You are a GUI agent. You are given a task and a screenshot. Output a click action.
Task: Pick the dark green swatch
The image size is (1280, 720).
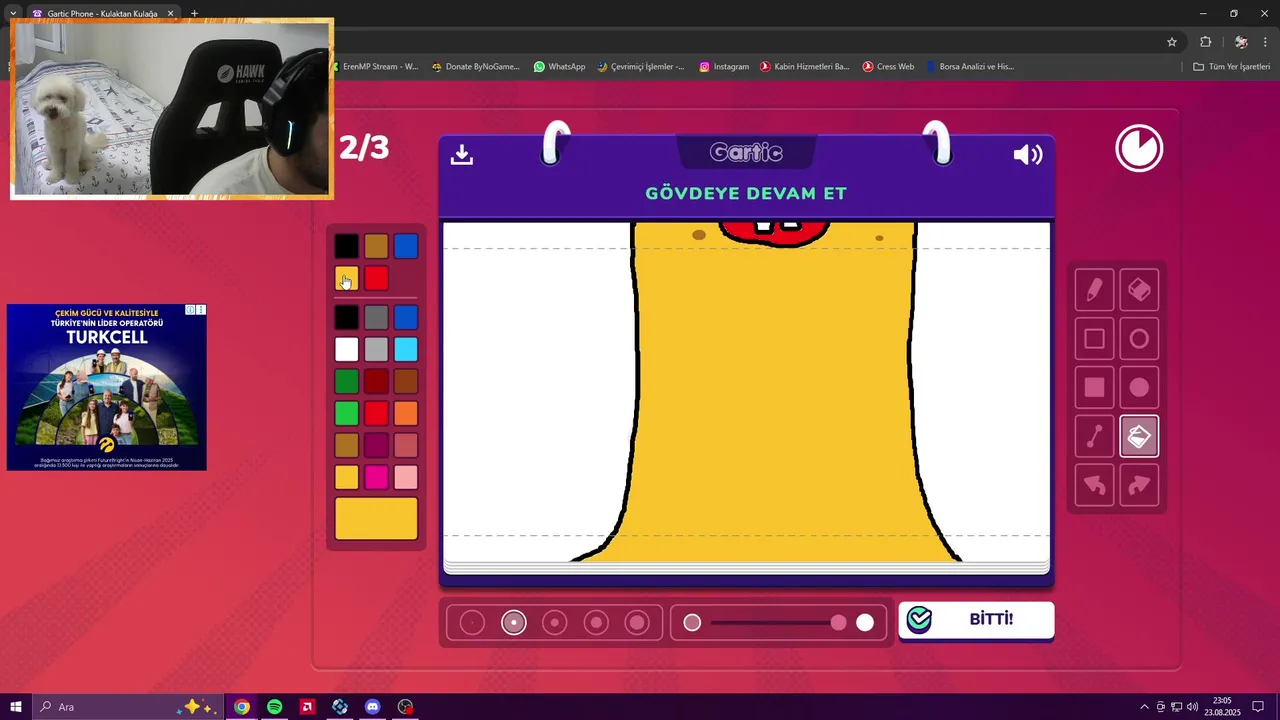click(x=346, y=381)
